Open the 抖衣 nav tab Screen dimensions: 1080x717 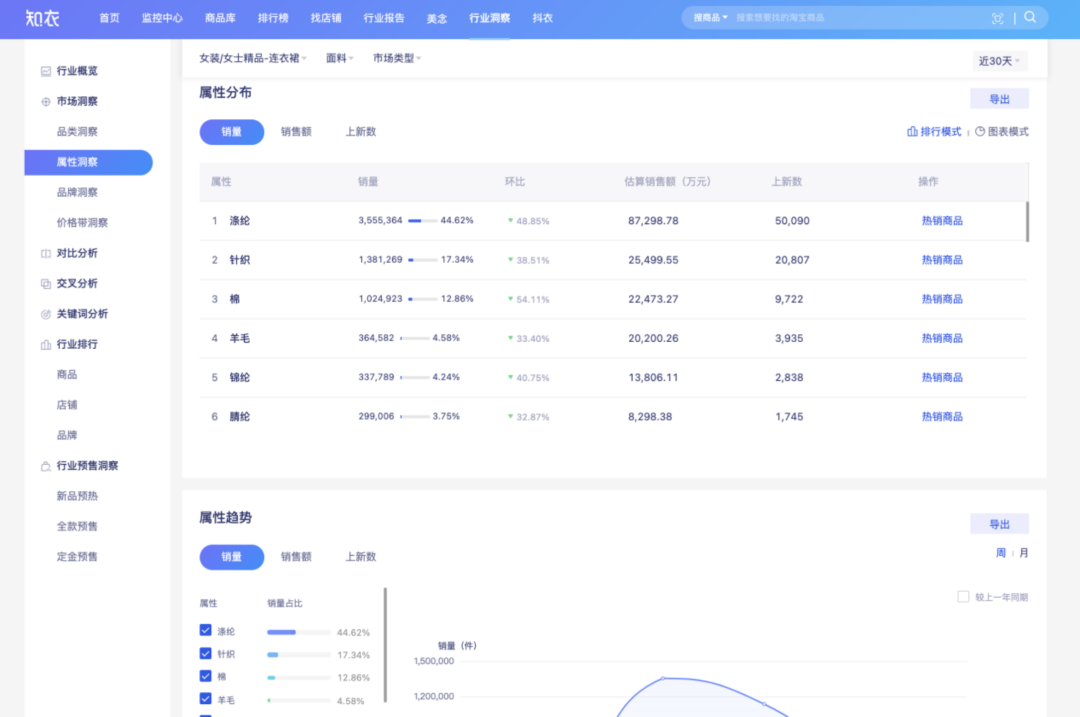[x=543, y=19]
